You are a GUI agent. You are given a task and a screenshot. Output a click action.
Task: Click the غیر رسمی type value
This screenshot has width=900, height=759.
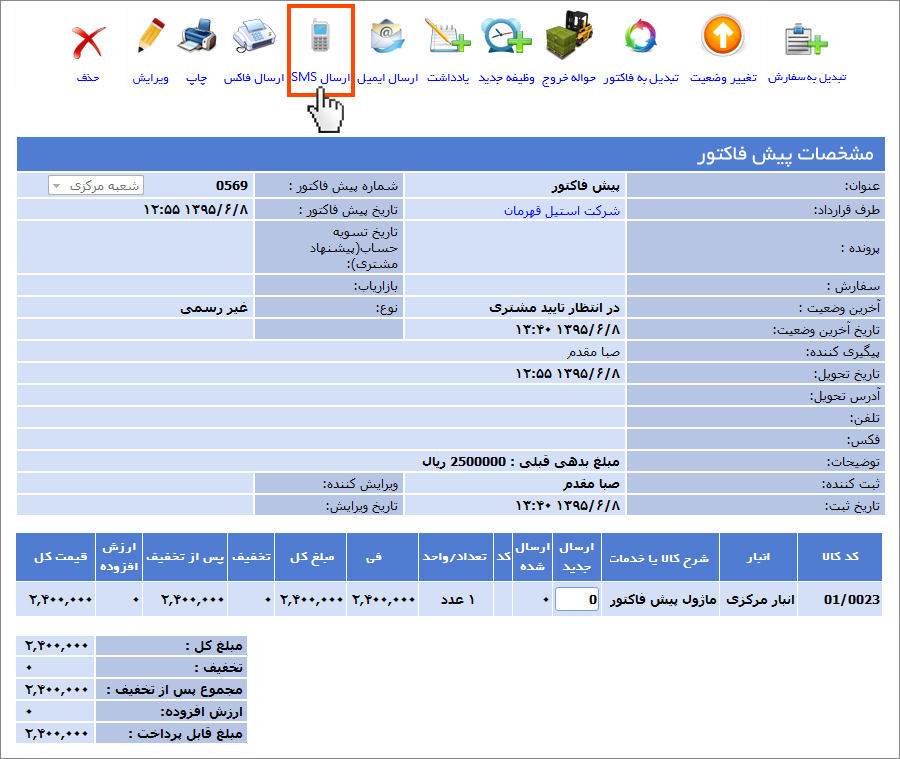[x=214, y=308]
